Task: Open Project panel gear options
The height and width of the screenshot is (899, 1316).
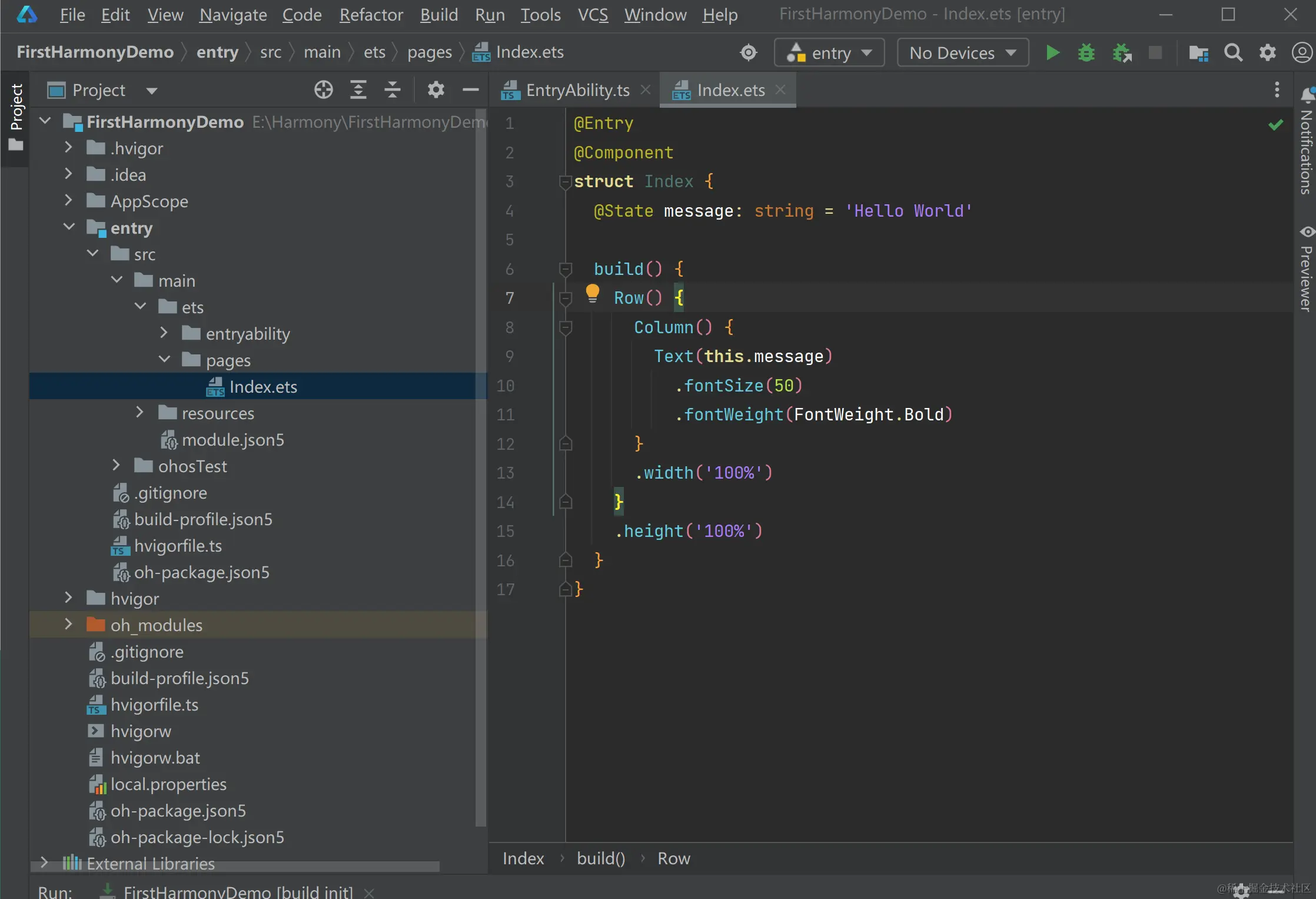Action: point(436,90)
